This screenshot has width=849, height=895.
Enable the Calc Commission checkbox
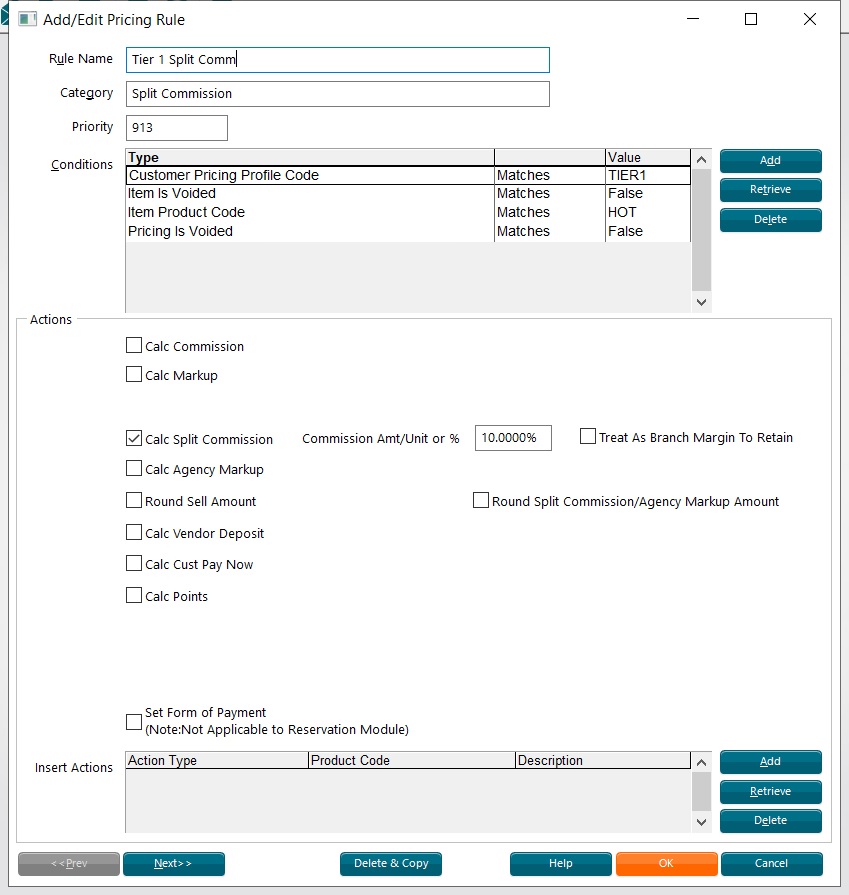tap(134, 345)
